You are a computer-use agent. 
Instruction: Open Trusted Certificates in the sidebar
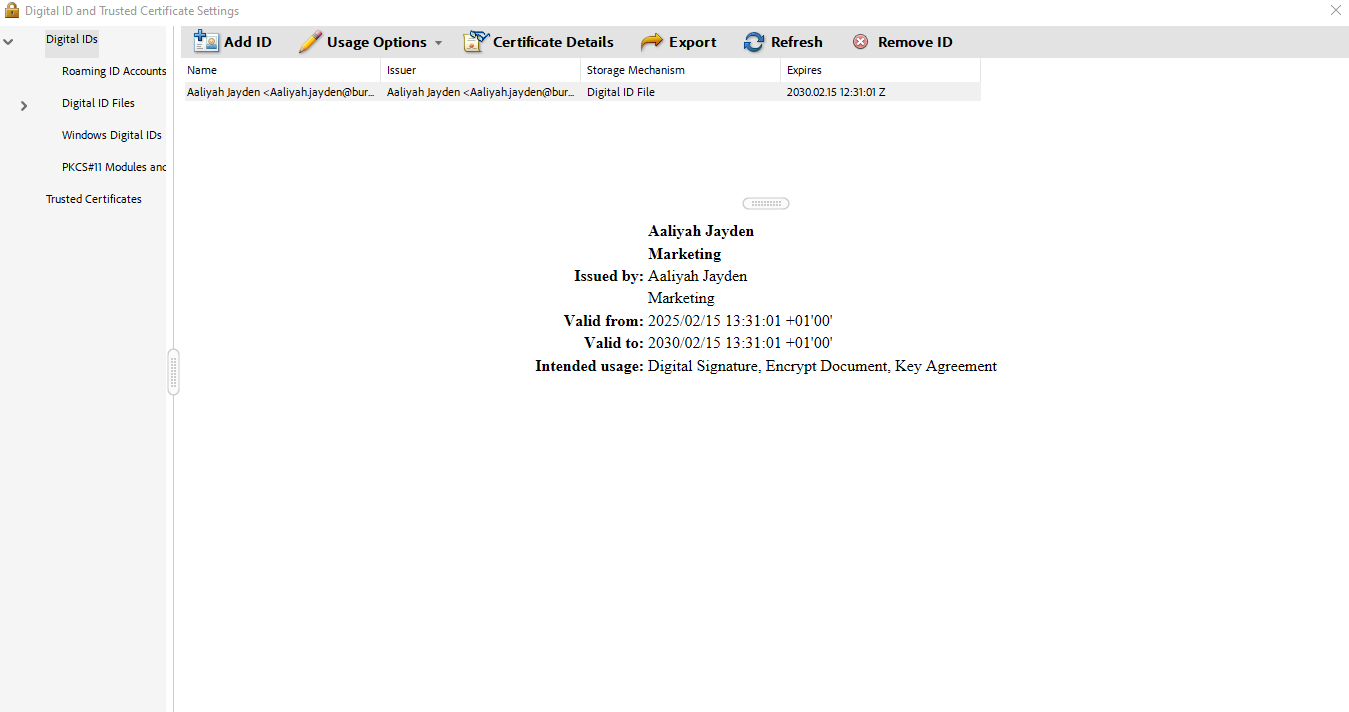[94, 199]
